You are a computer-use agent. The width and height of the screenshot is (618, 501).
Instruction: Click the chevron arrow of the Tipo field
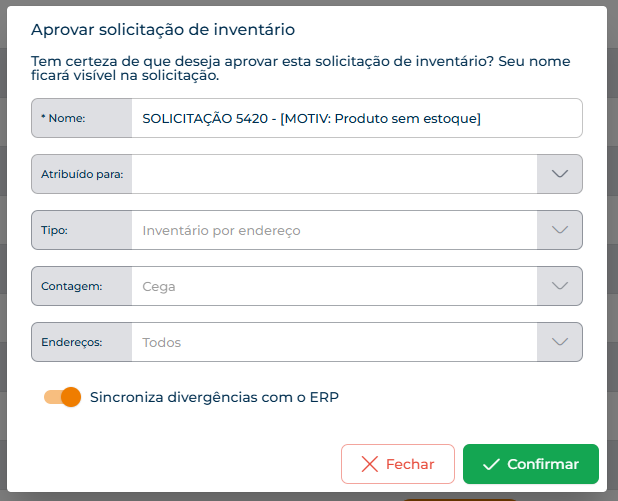coord(559,230)
